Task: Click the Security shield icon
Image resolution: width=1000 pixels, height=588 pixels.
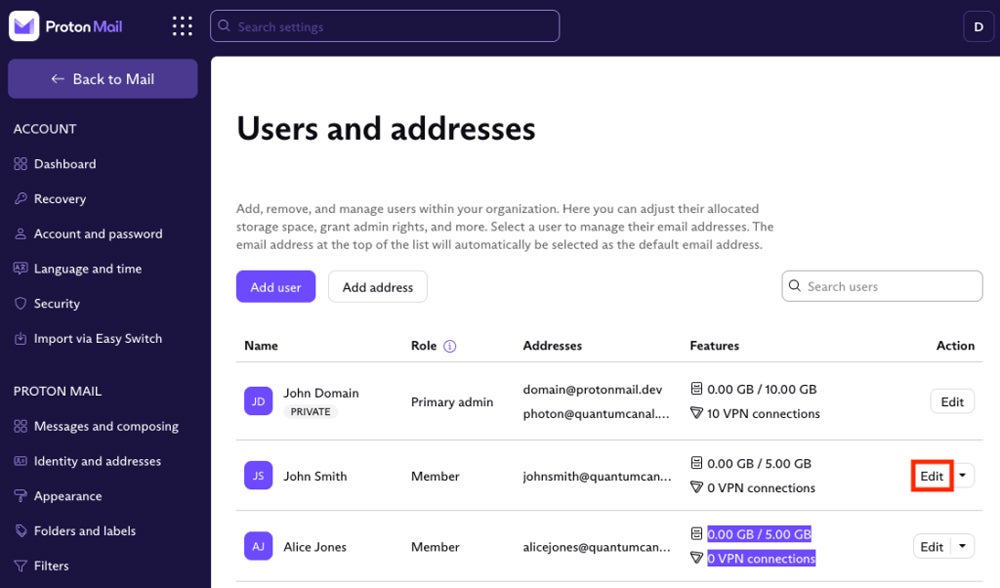Action: coord(20,304)
